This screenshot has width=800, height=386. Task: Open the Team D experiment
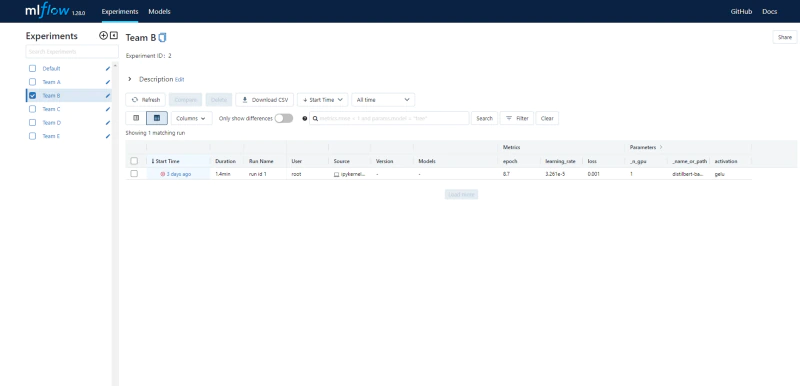pyautogui.click(x=52, y=122)
